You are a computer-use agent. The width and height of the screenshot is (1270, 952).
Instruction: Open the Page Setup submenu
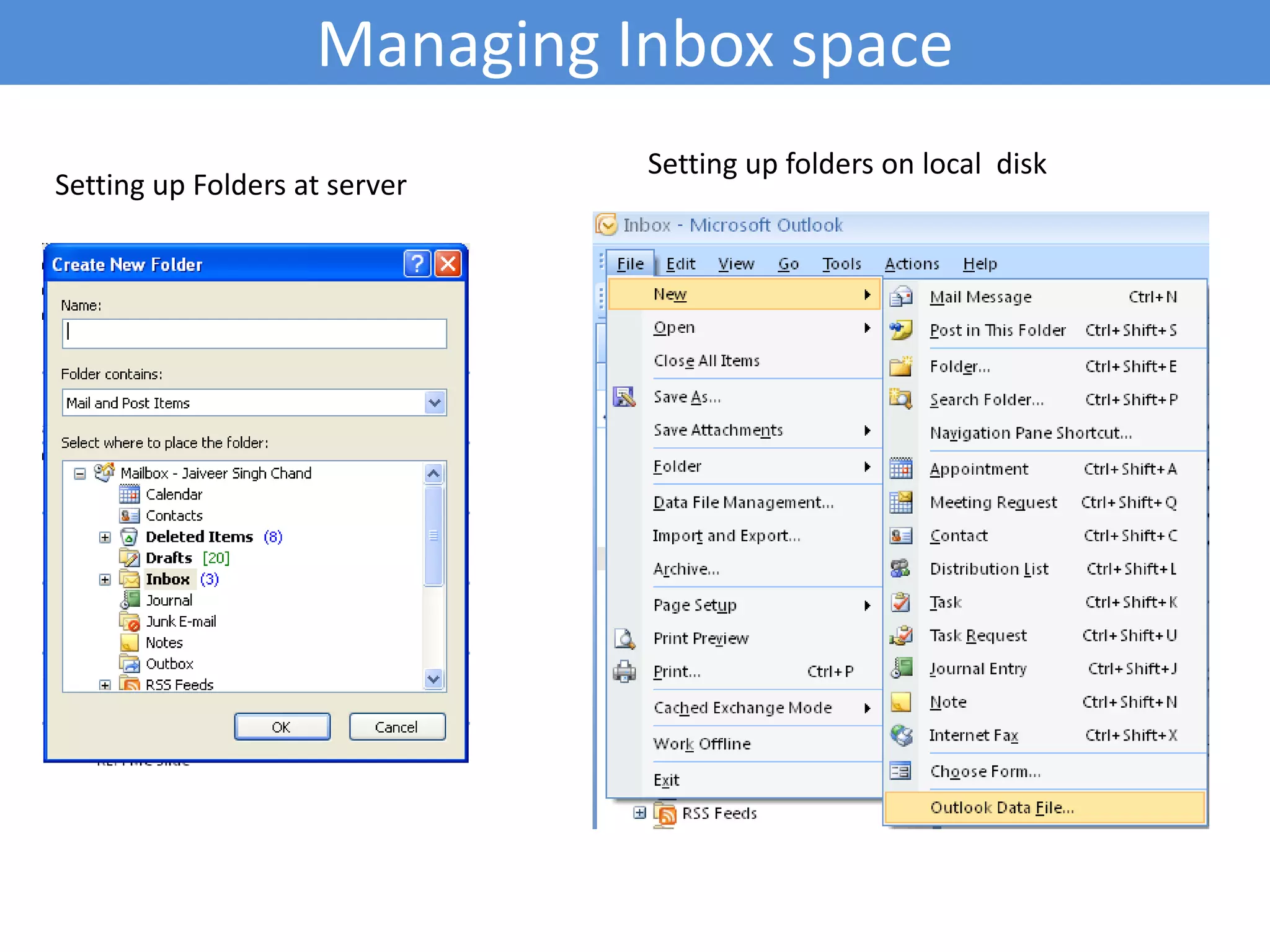[745, 605]
